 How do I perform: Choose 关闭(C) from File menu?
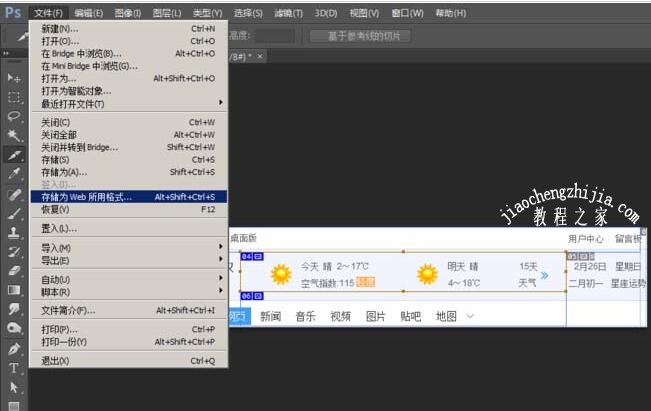[129, 122]
